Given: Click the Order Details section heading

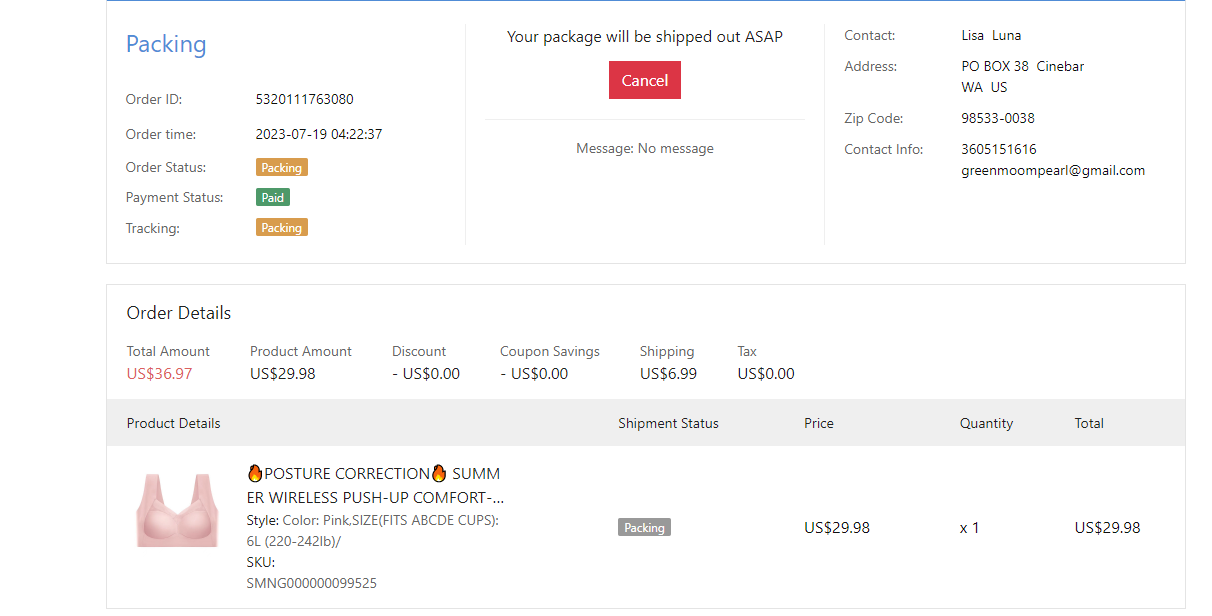Looking at the screenshot, I should click(x=178, y=313).
